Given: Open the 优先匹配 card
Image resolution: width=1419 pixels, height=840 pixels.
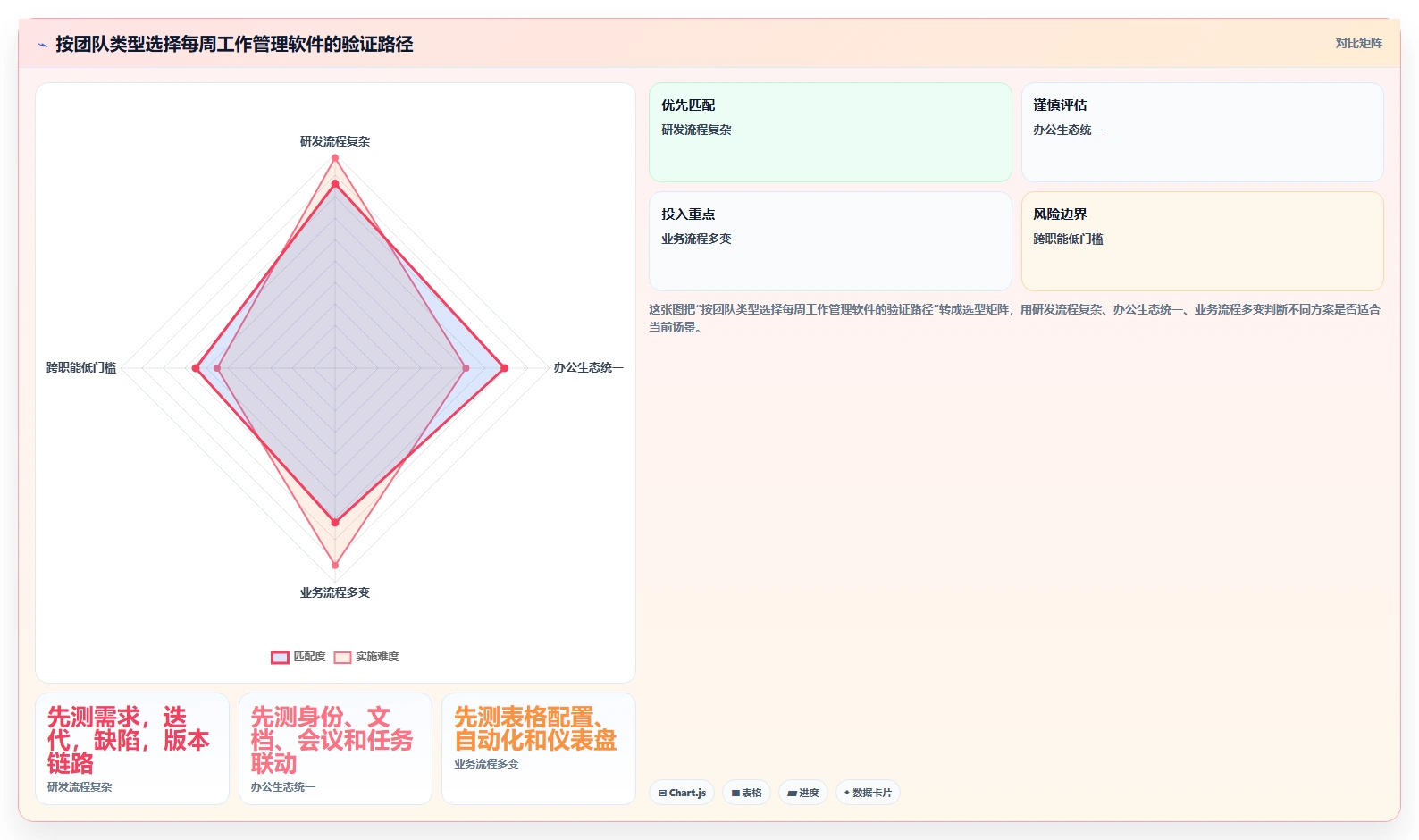Looking at the screenshot, I should [830, 132].
